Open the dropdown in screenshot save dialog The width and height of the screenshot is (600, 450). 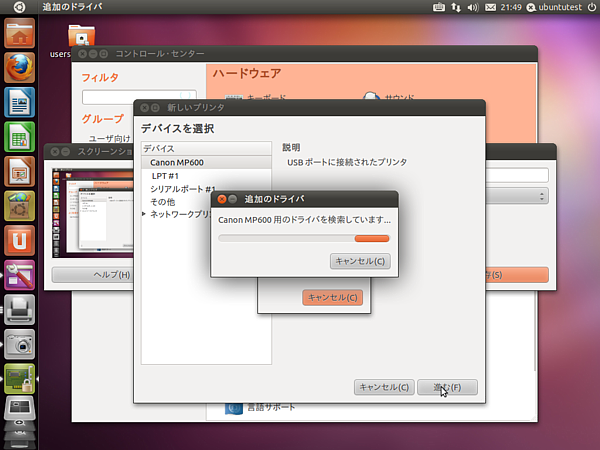[x=517, y=196]
